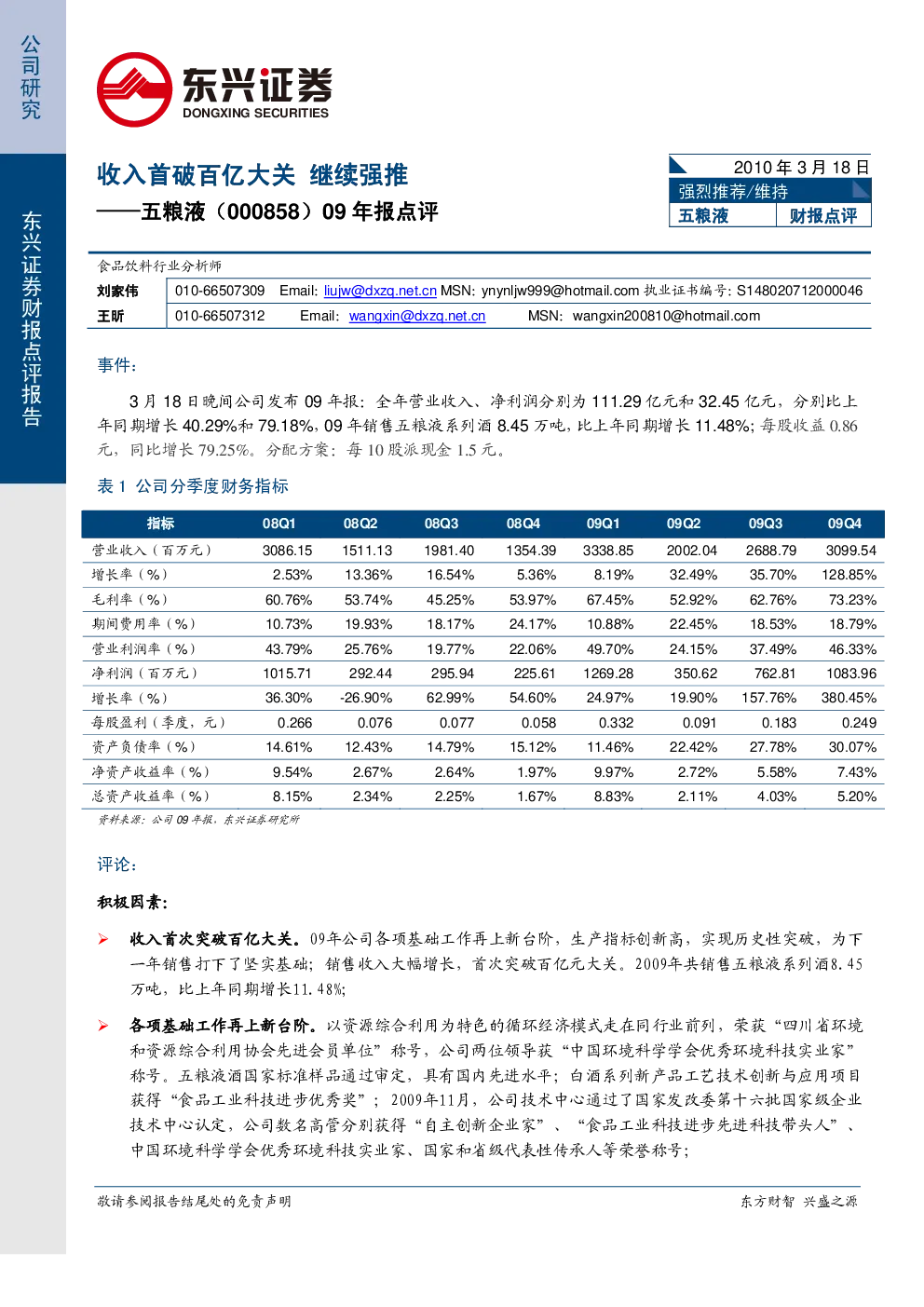Click growth rate value 128.85%
The height and width of the screenshot is (1307, 924).
tap(849, 576)
